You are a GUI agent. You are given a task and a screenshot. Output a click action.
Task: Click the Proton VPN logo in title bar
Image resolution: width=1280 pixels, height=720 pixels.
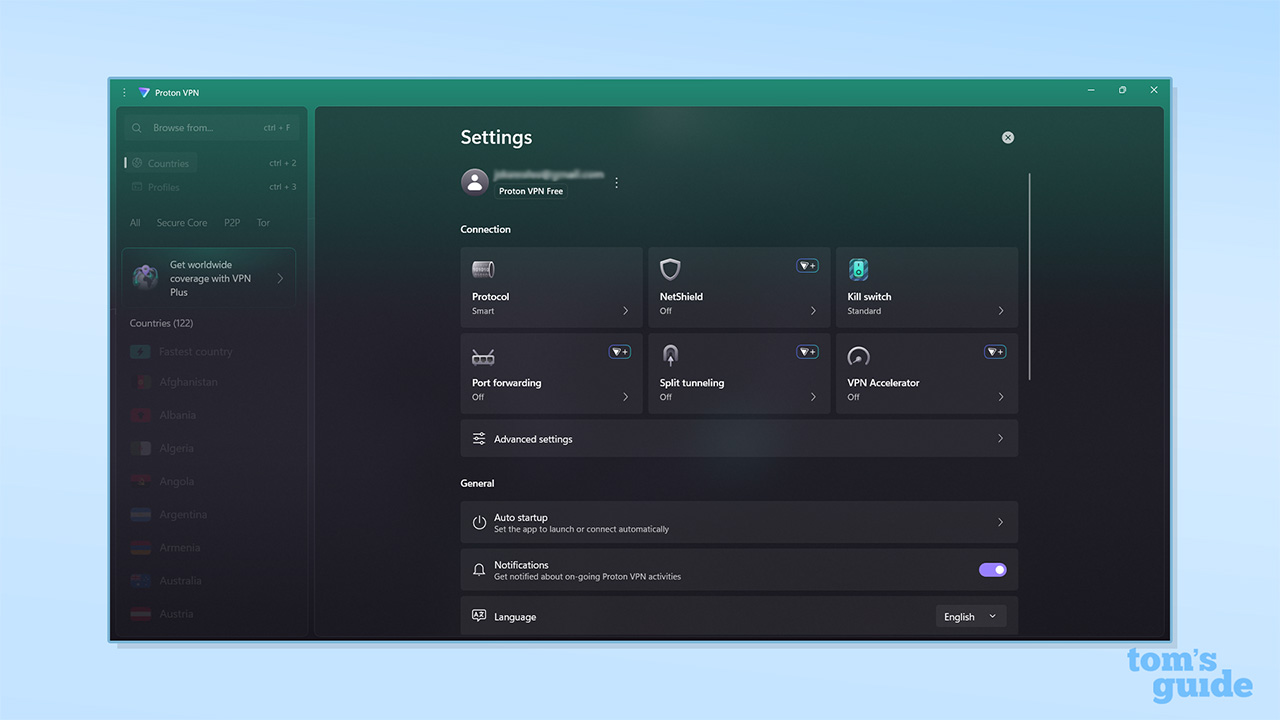pos(144,93)
